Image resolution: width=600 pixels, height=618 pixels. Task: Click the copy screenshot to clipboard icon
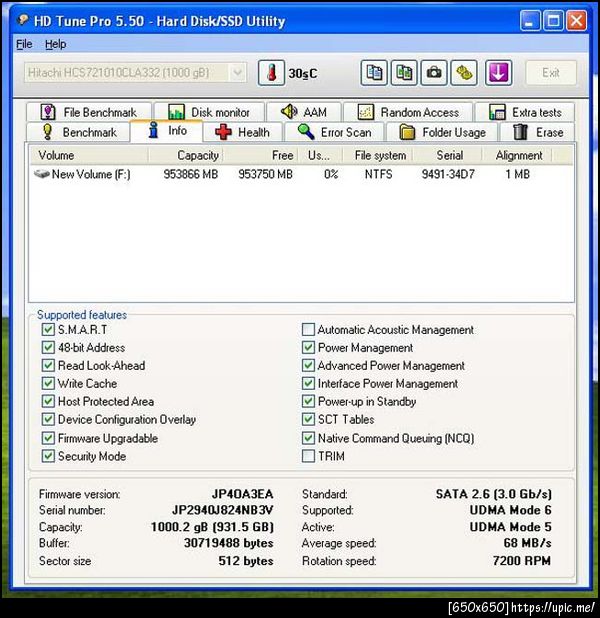tap(404, 73)
